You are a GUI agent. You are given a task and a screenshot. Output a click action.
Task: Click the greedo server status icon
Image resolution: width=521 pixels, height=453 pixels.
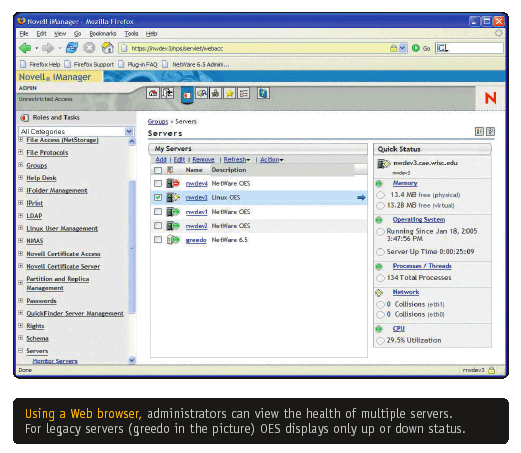tap(173, 240)
